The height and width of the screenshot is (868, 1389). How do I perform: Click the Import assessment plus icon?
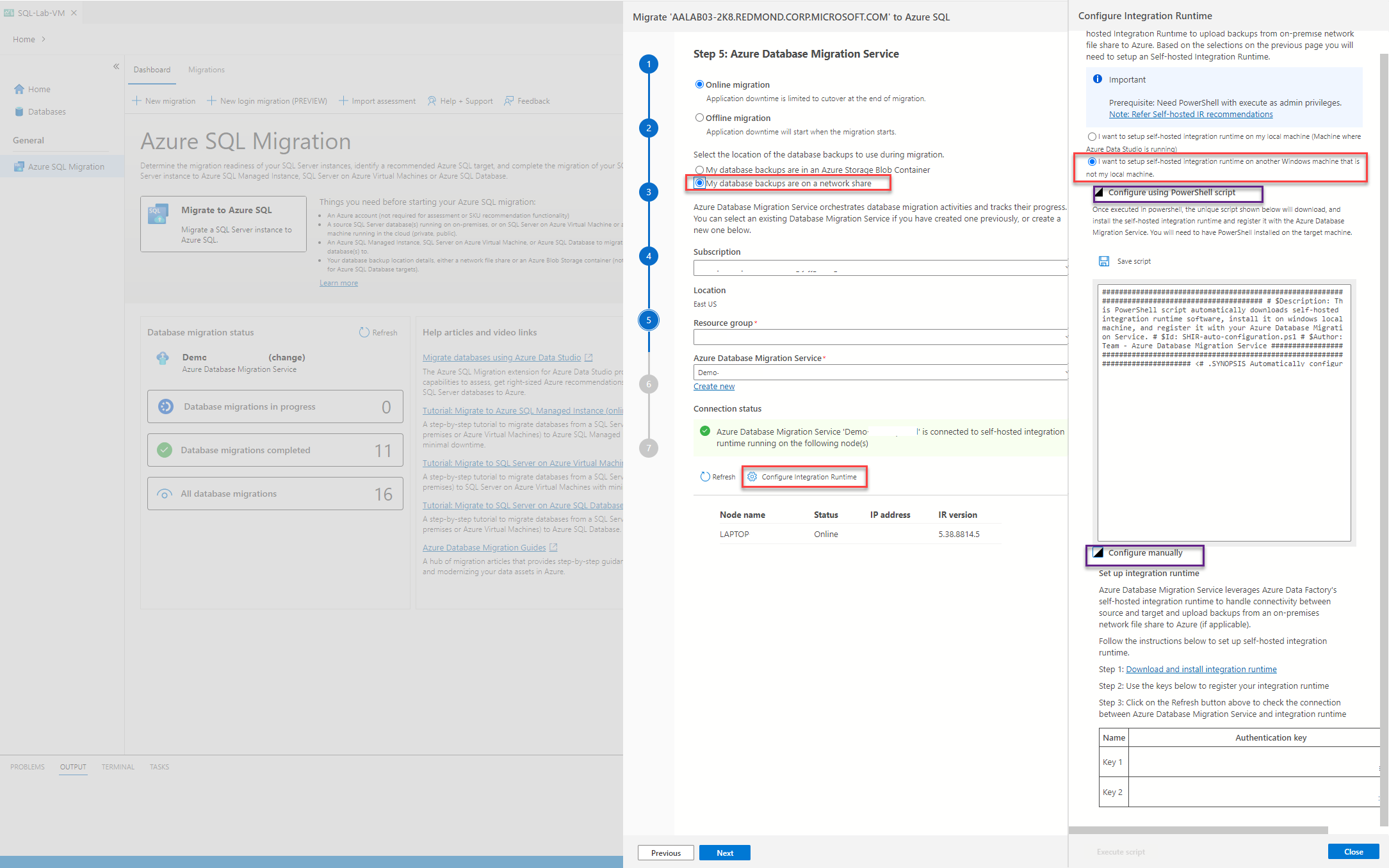pos(343,101)
